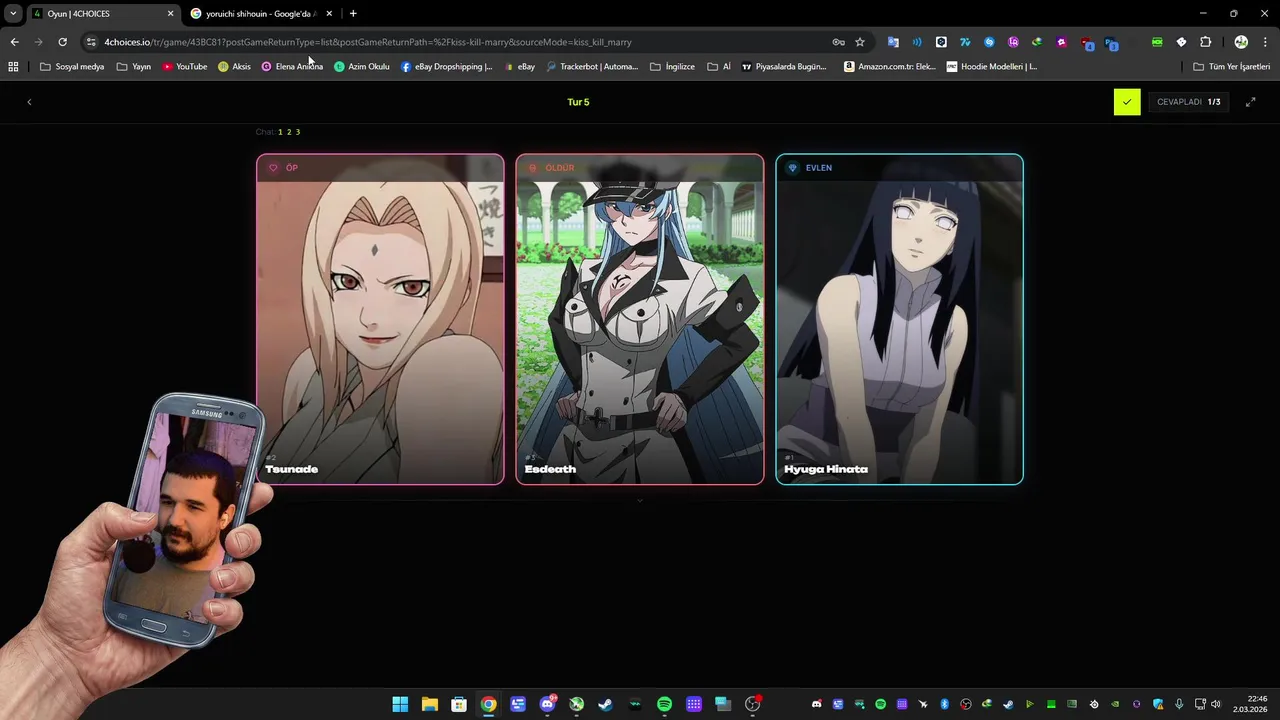Open OBS Studio from the taskbar
This screenshot has height=720, width=1280.
[752, 704]
